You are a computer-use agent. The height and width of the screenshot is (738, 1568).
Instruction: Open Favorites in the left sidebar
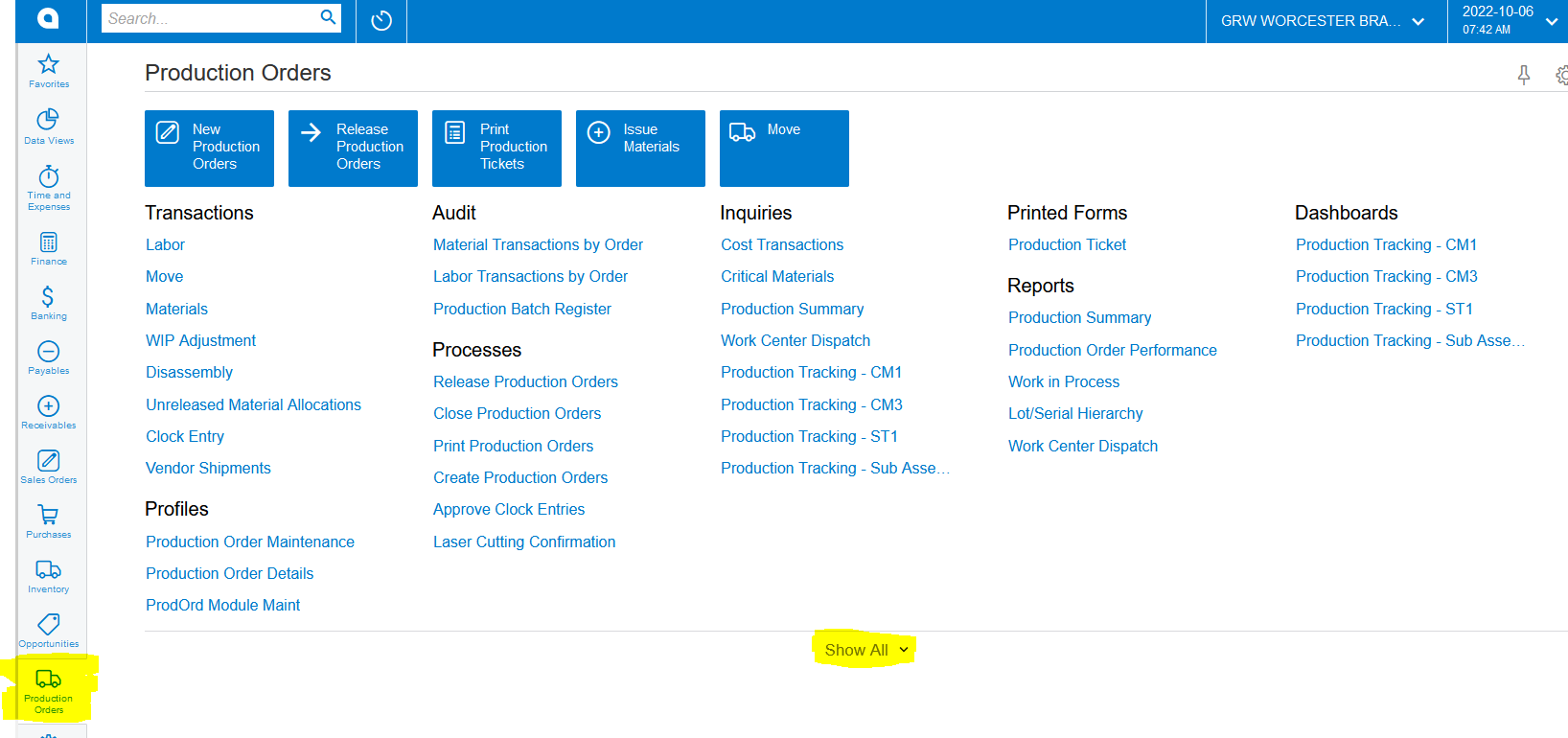tap(48, 71)
